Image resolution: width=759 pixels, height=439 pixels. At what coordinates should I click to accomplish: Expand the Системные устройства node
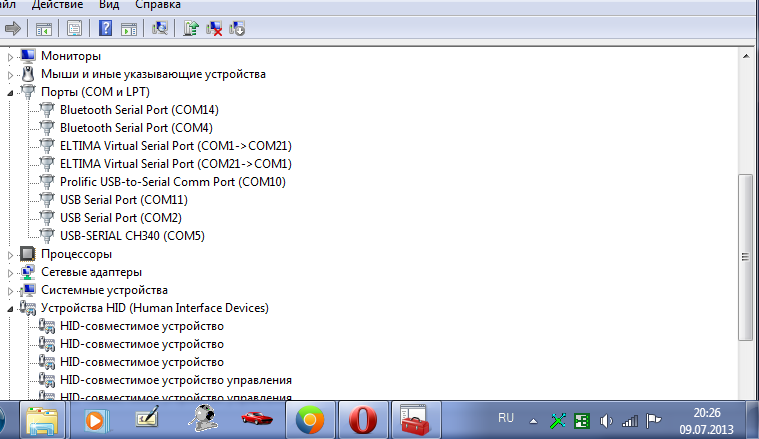point(10,291)
